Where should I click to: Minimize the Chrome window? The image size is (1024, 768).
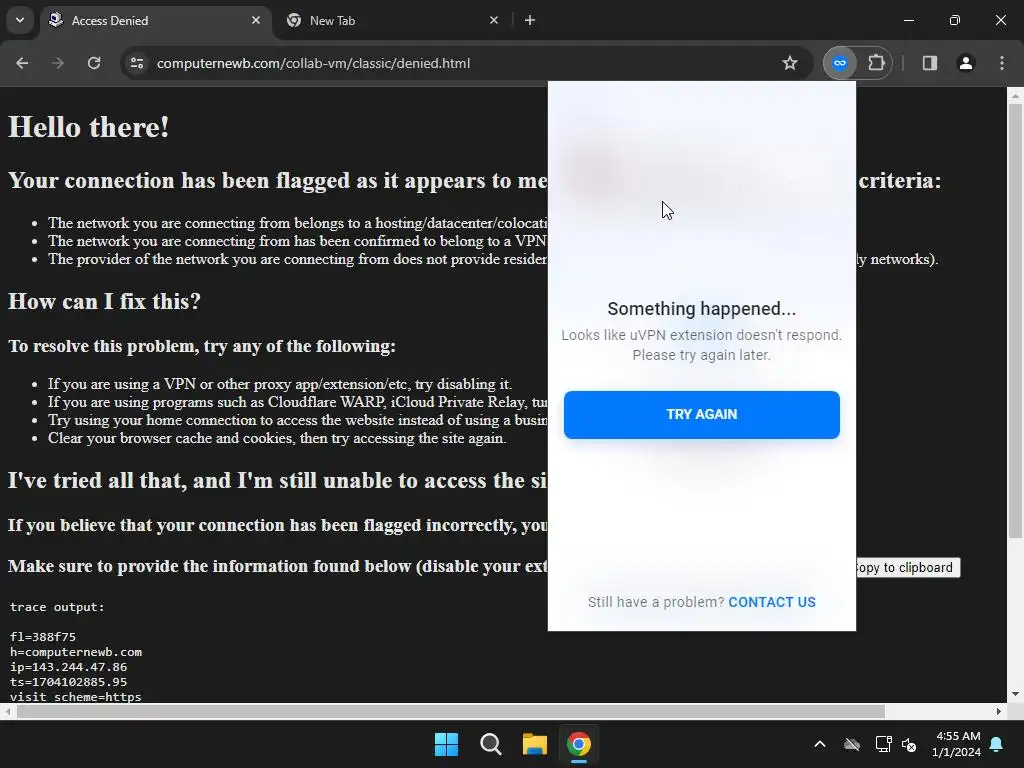(908, 20)
